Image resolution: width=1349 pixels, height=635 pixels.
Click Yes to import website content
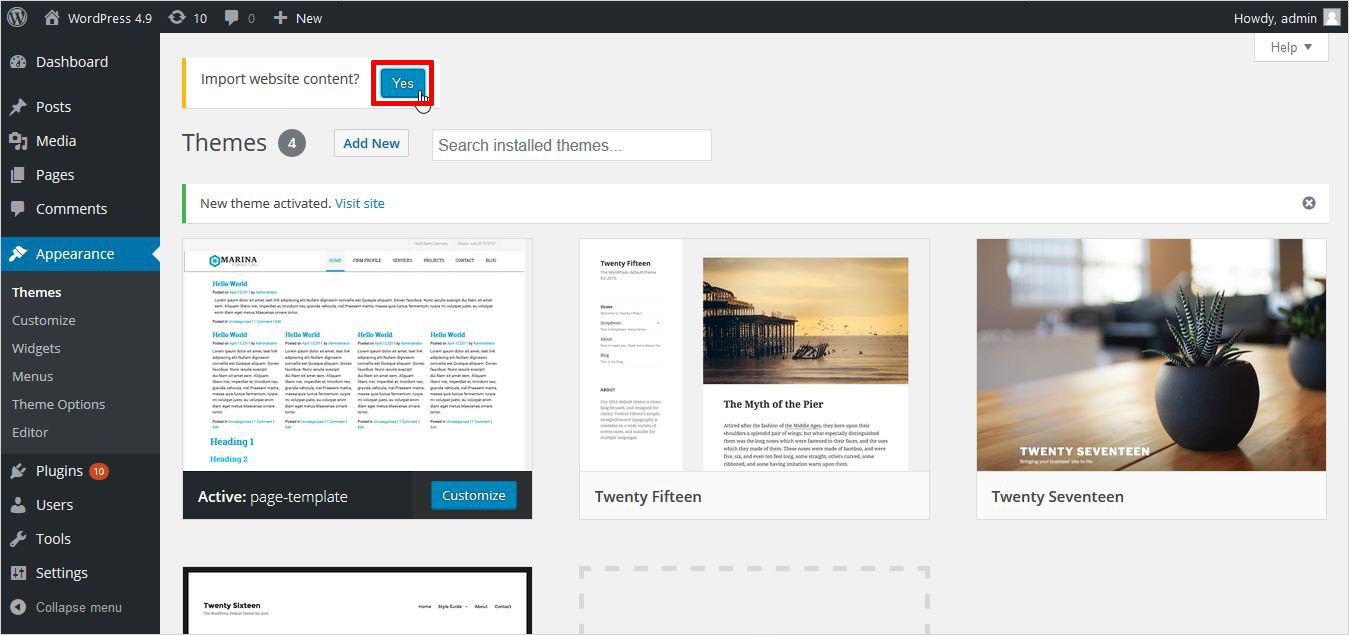tap(403, 83)
